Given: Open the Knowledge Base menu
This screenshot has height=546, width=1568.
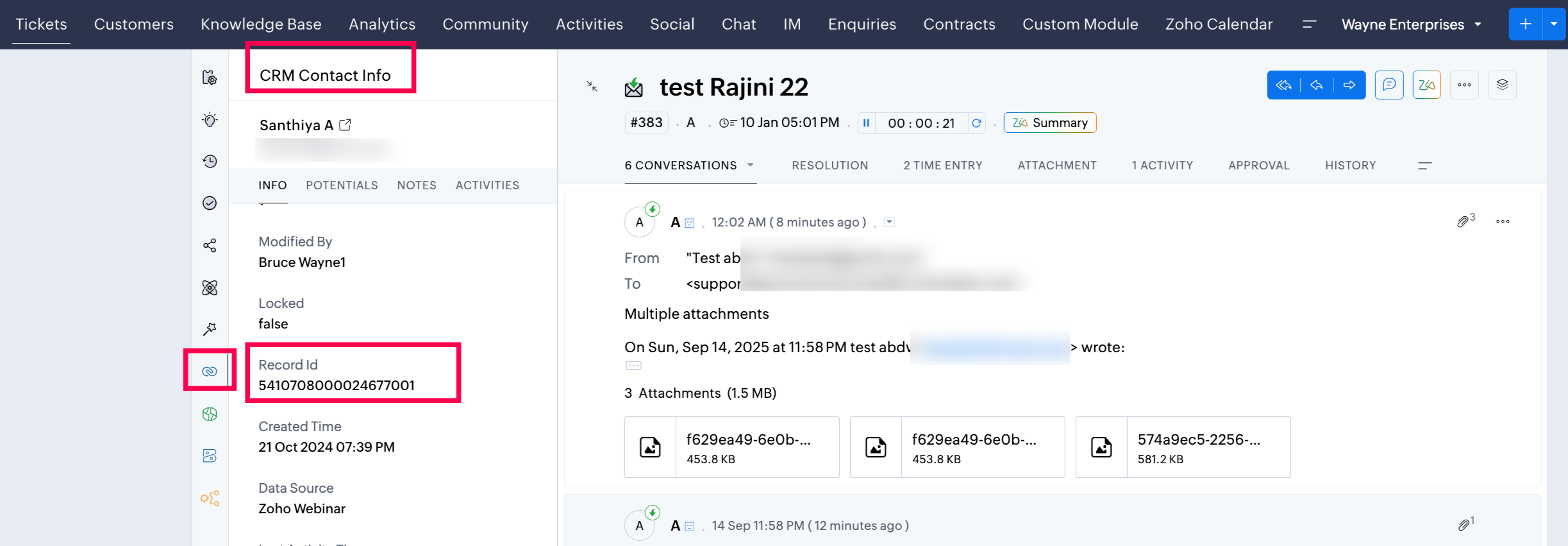Looking at the screenshot, I should pos(261,24).
